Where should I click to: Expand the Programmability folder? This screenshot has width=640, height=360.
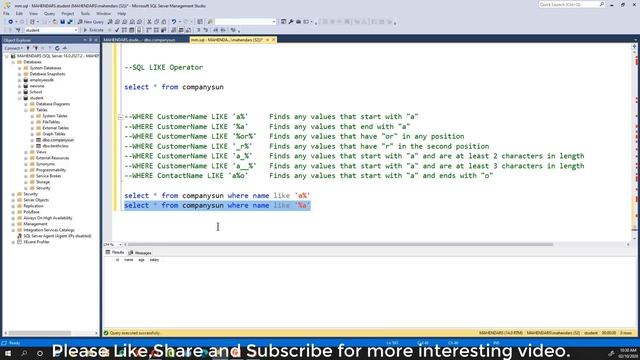(26, 170)
